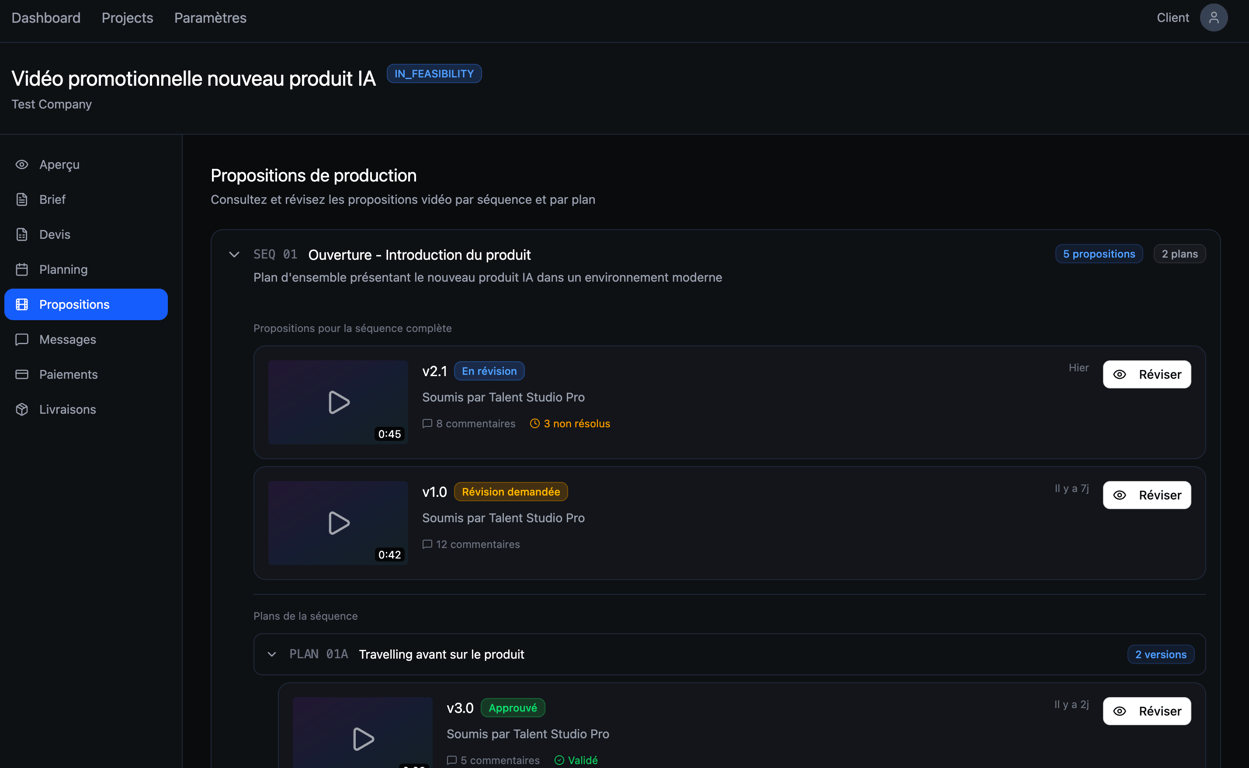Click the chat bubble icon beside Messages
The width and height of the screenshot is (1249, 768).
coord(22,339)
